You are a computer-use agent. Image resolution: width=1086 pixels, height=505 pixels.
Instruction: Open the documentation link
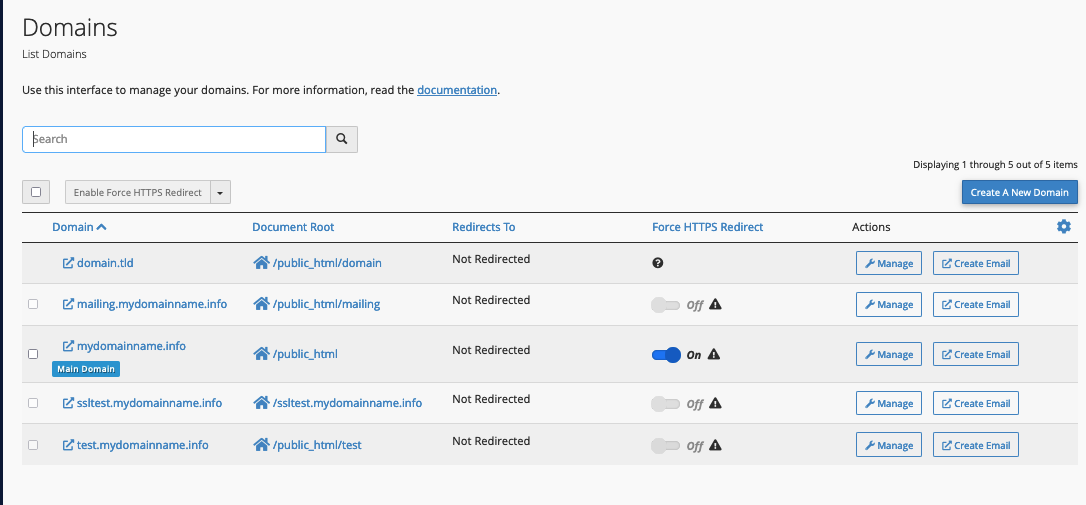[x=456, y=90]
